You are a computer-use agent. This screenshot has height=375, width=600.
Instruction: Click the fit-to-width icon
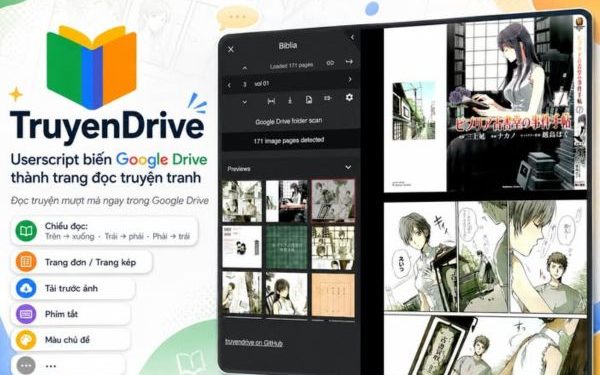tap(271, 101)
